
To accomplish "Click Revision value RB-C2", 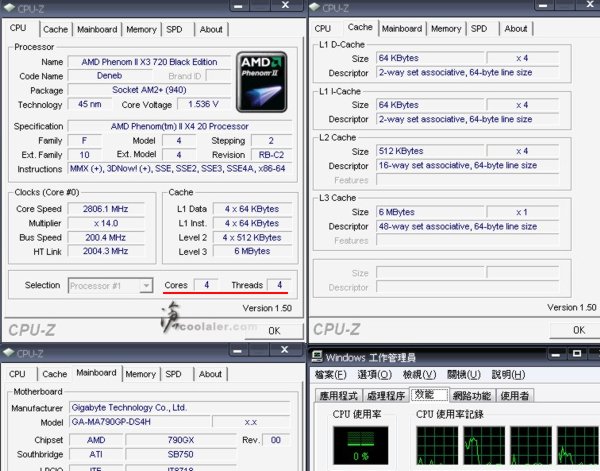I will (x=271, y=155).
